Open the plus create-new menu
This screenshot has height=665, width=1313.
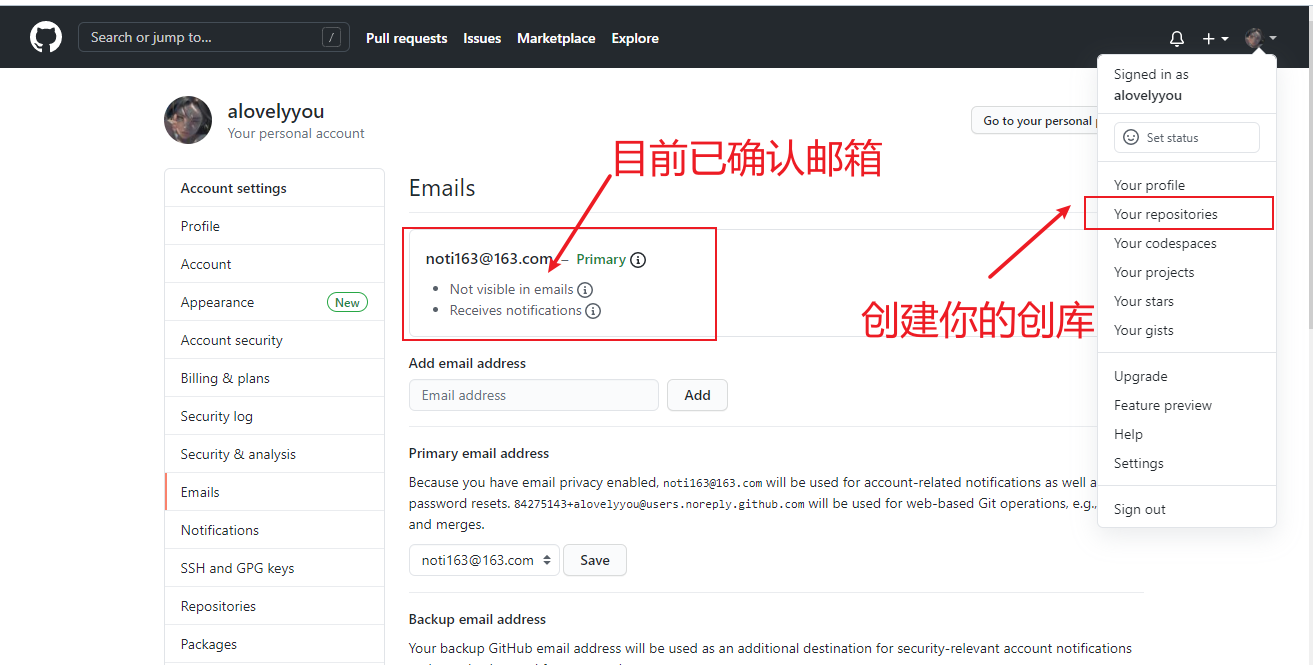[x=1215, y=39]
